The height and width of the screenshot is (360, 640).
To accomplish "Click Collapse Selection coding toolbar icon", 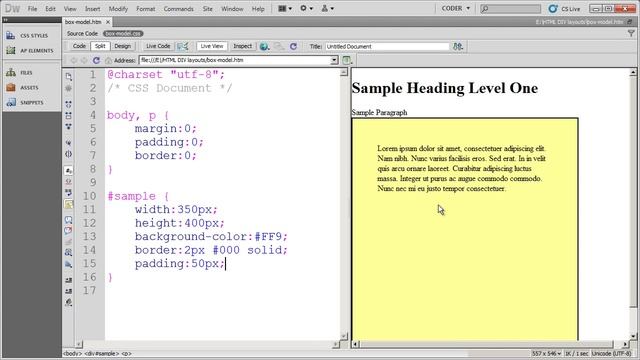I will point(69,116).
